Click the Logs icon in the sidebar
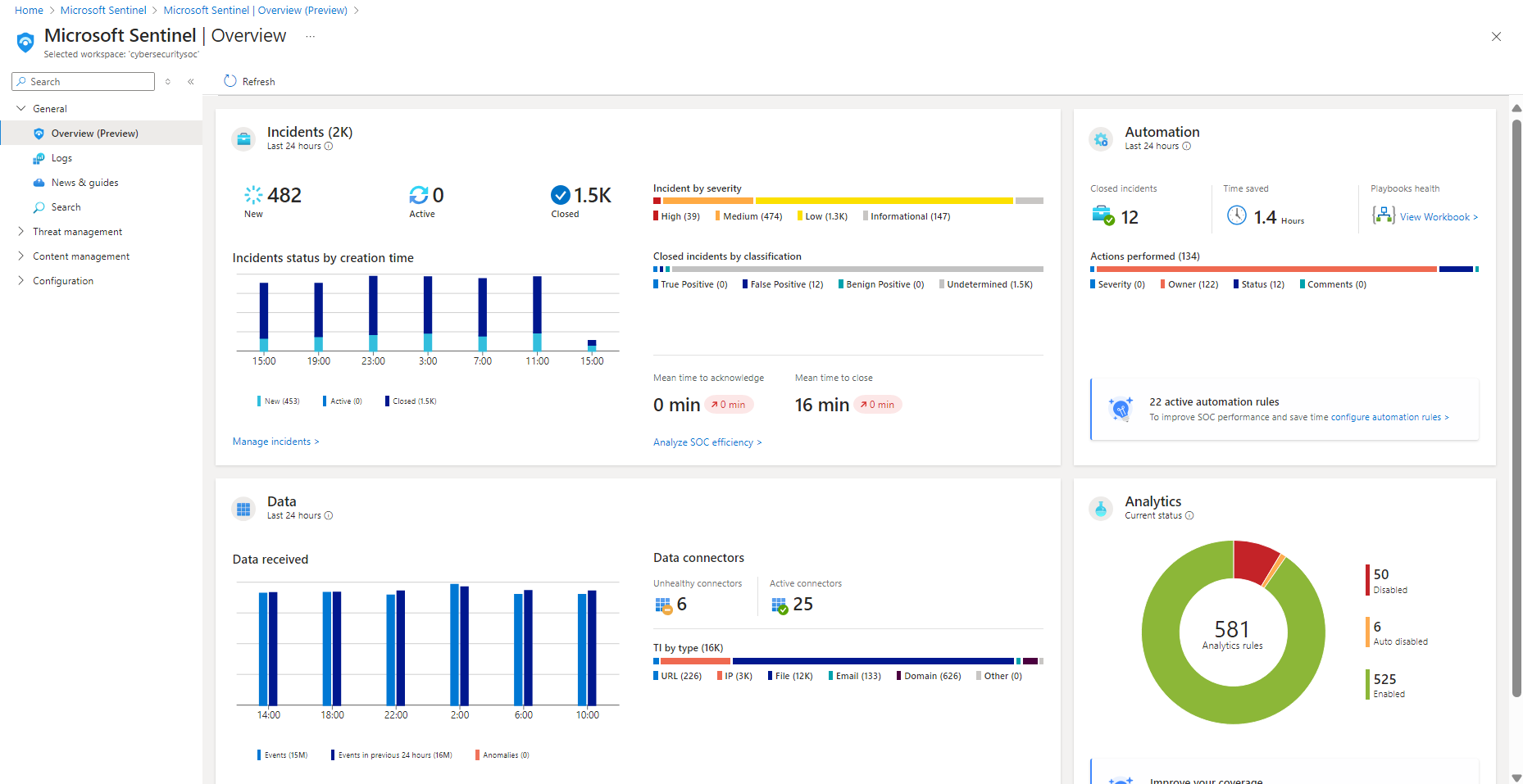The image size is (1523, 784). click(39, 157)
